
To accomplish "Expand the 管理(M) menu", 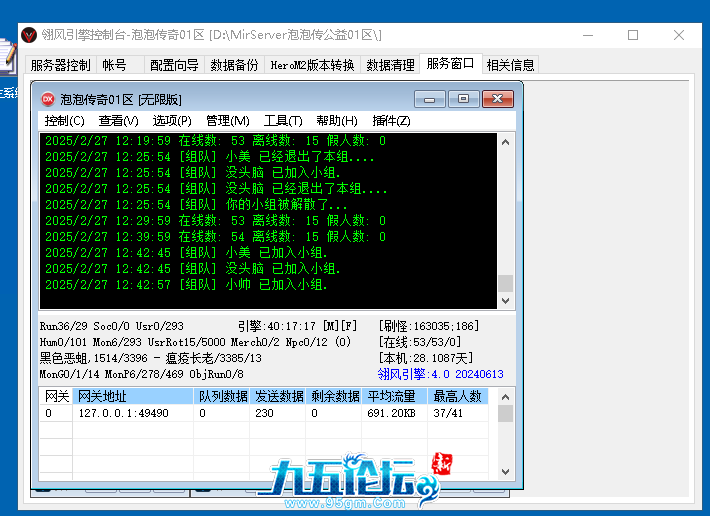I will click(227, 121).
